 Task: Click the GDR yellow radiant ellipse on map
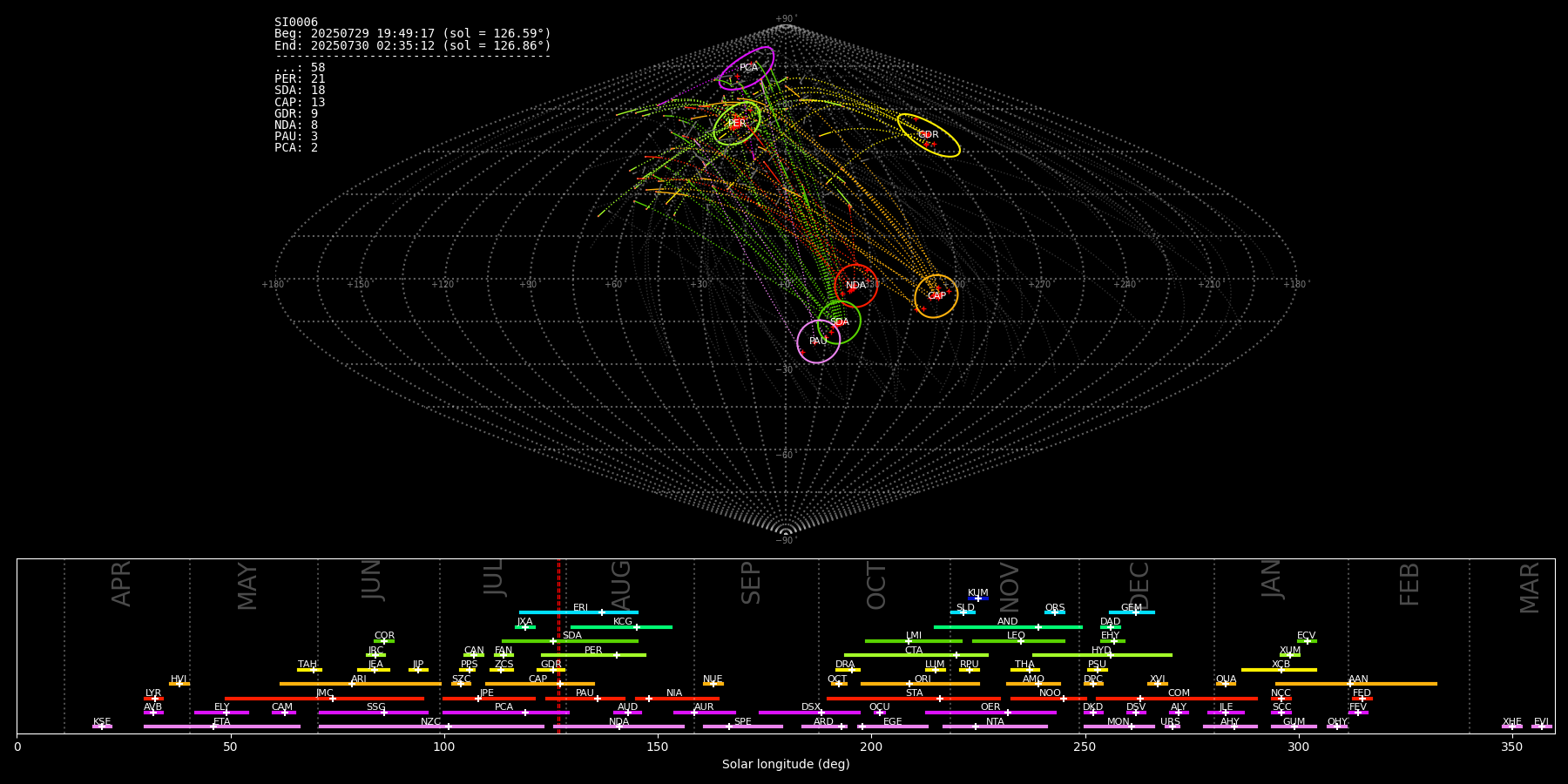[929, 135]
